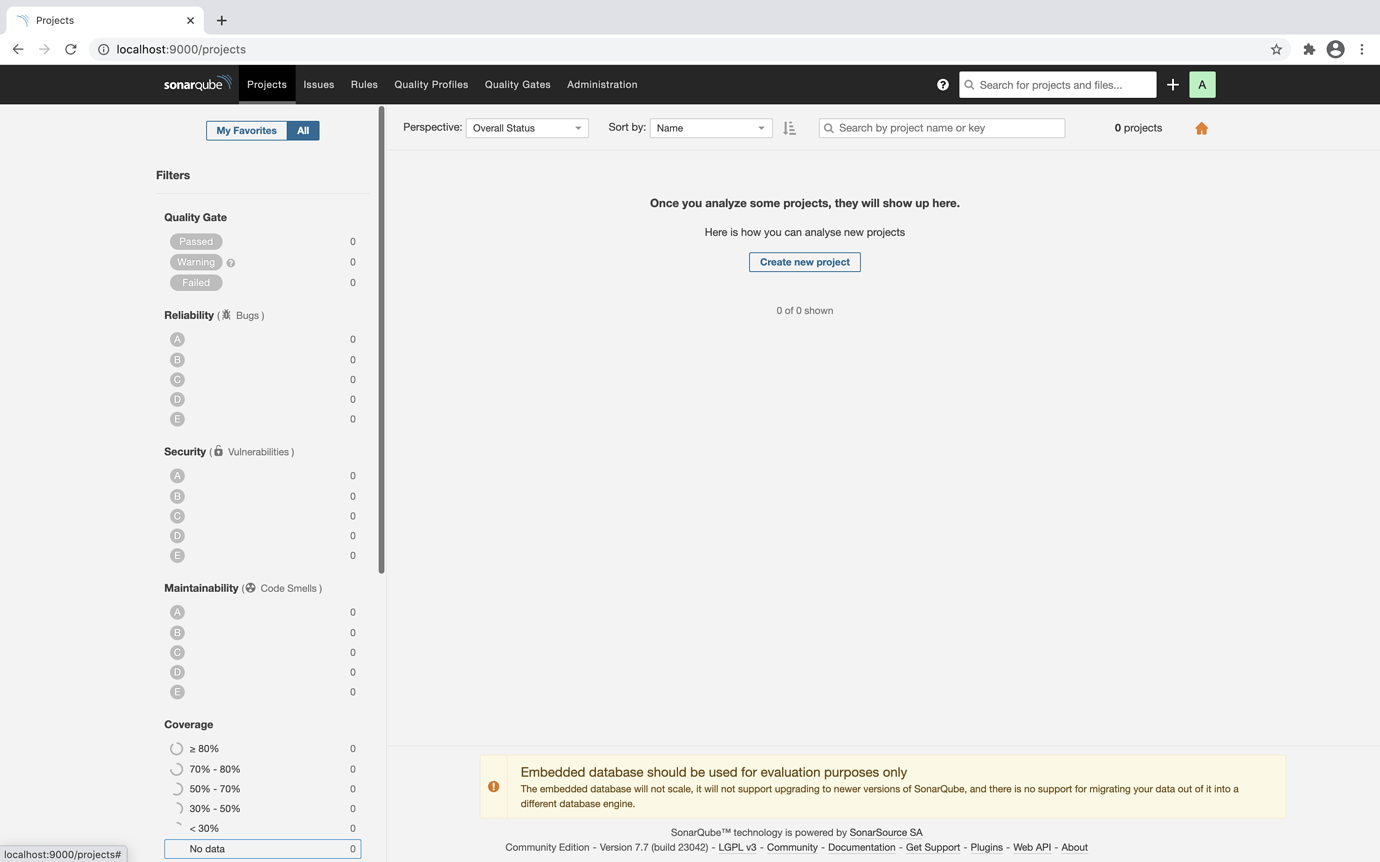This screenshot has width=1380, height=862.
Task: Open Chrome's three-dot menu
Action: pyautogui.click(x=1361, y=48)
